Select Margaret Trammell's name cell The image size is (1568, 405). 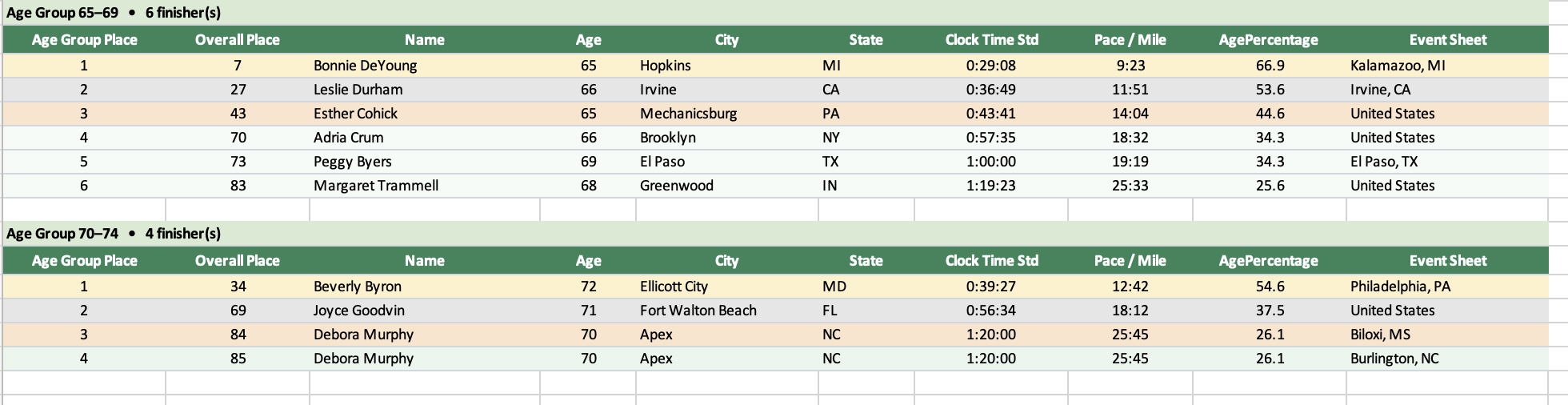(x=376, y=186)
